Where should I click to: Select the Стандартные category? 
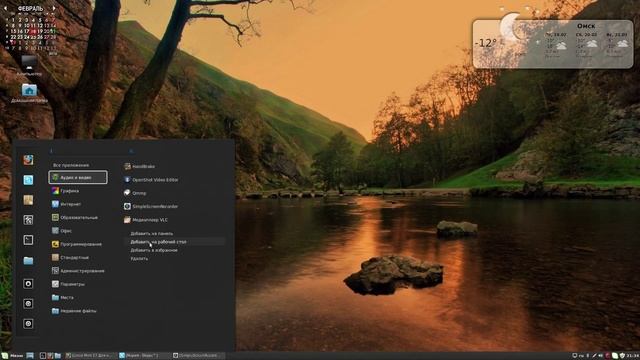coord(71,258)
